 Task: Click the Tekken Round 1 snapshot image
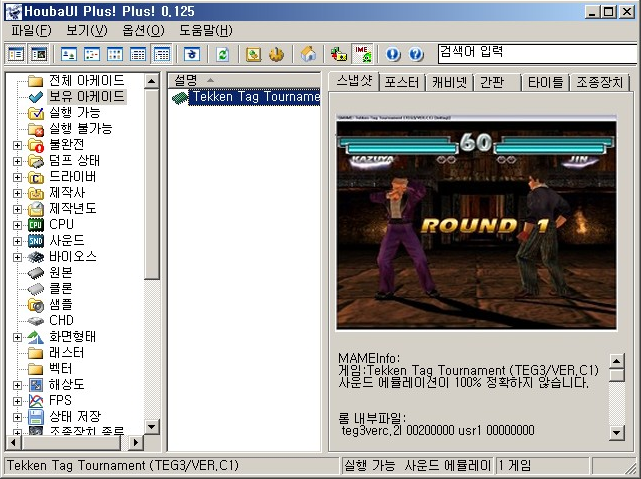click(x=476, y=222)
